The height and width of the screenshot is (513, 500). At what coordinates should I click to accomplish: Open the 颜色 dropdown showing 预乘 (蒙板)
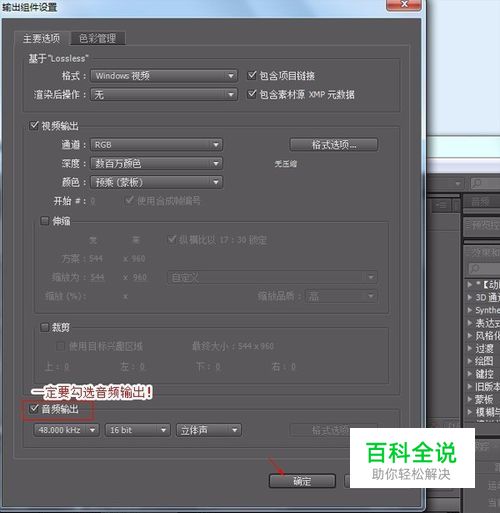156,182
